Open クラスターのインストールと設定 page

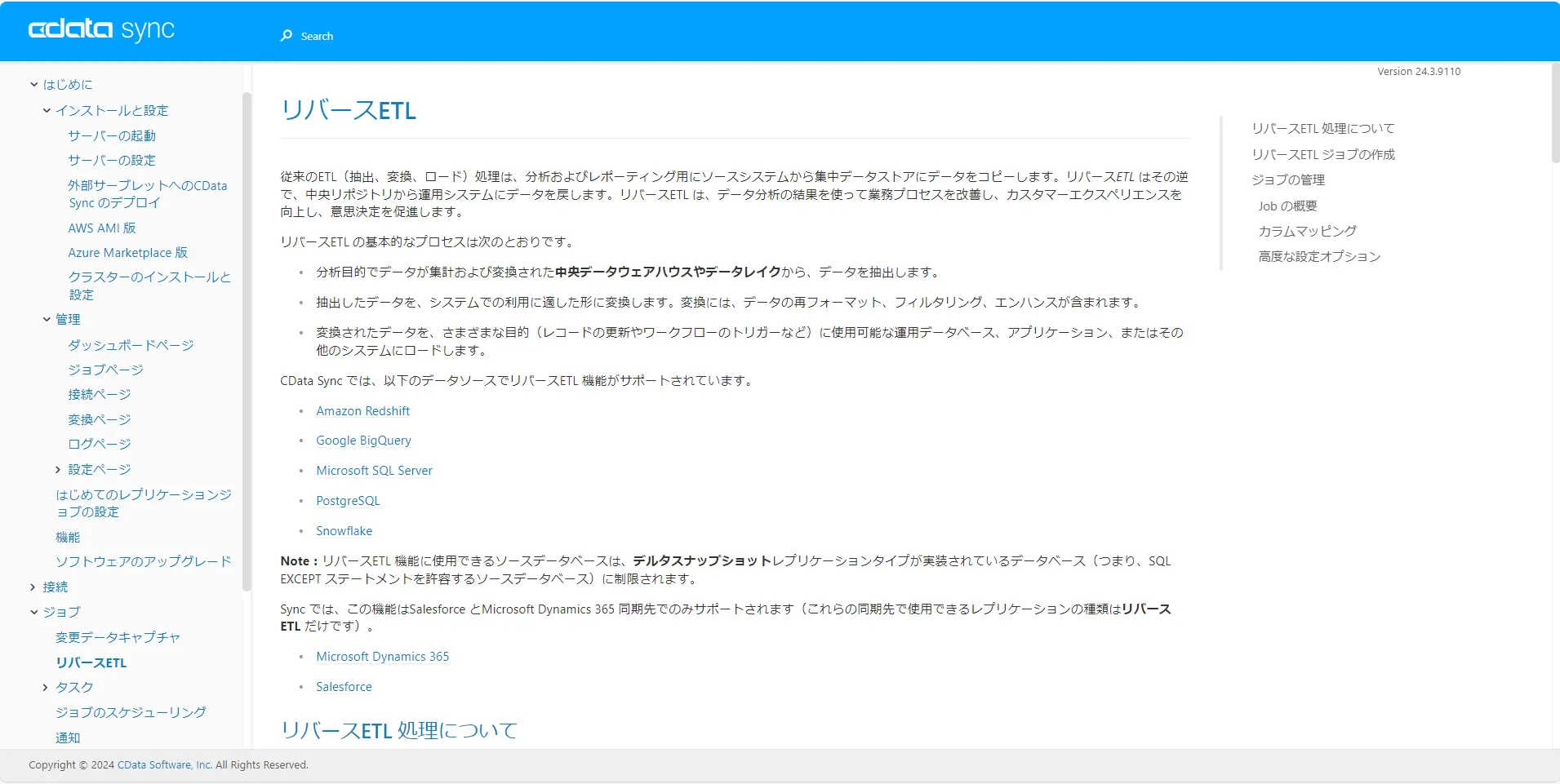[x=149, y=286]
